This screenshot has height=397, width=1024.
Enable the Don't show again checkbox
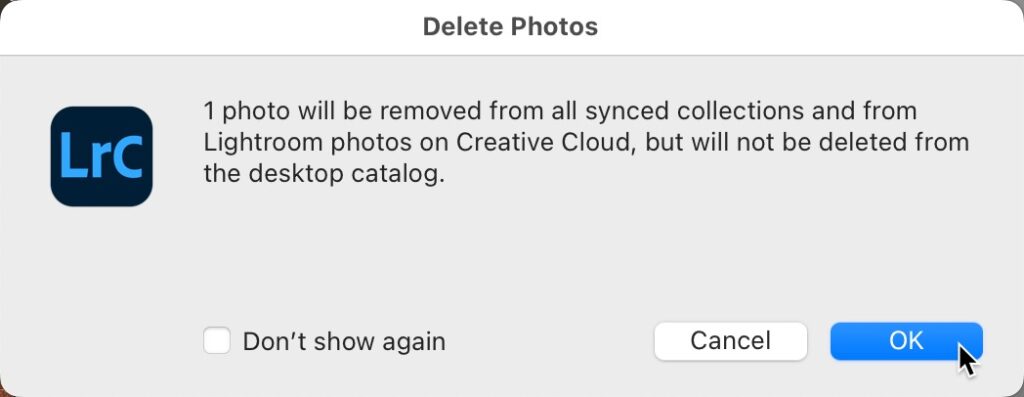(217, 341)
